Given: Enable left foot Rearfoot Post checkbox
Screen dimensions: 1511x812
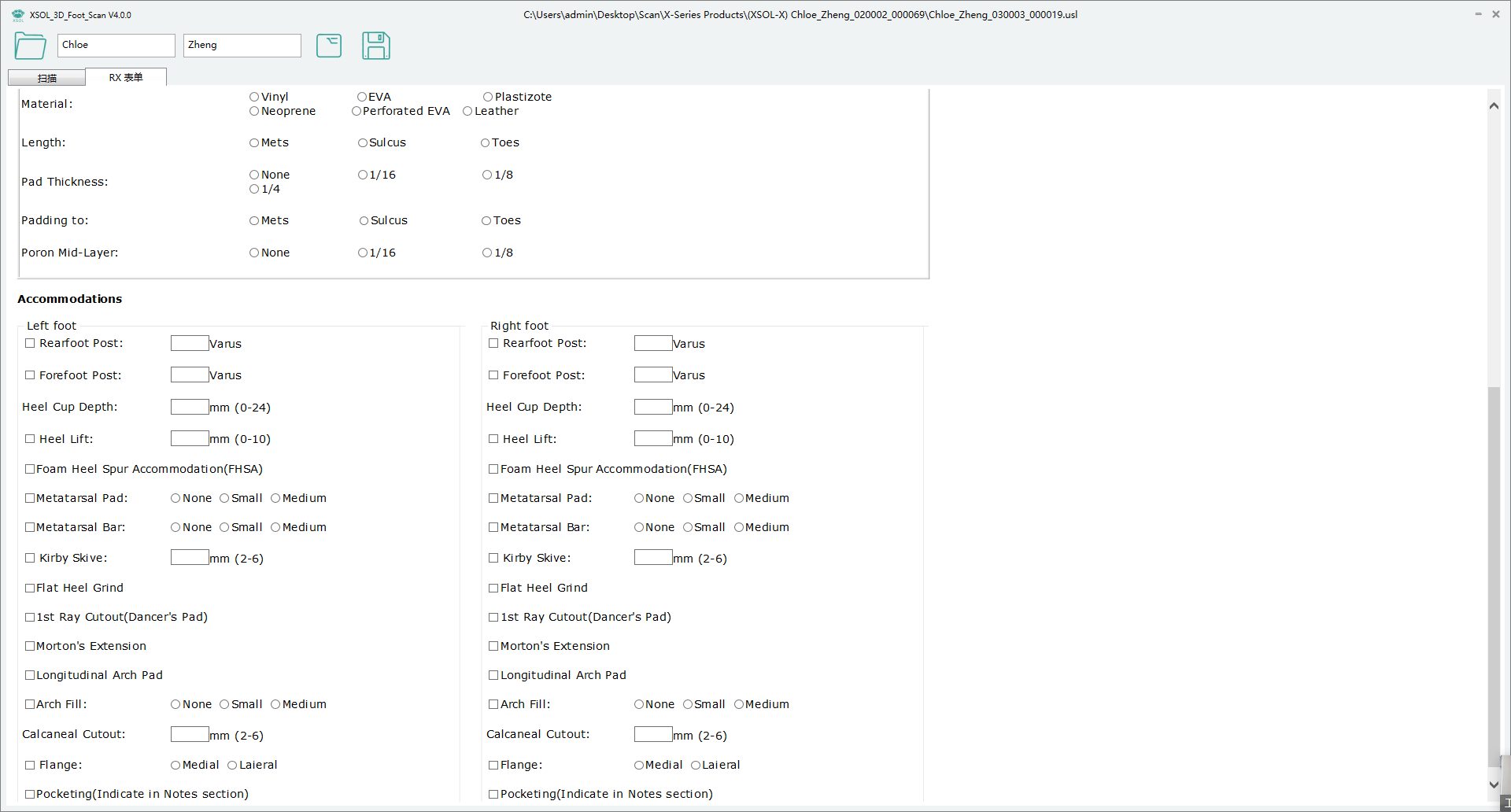Looking at the screenshot, I should [x=30, y=343].
